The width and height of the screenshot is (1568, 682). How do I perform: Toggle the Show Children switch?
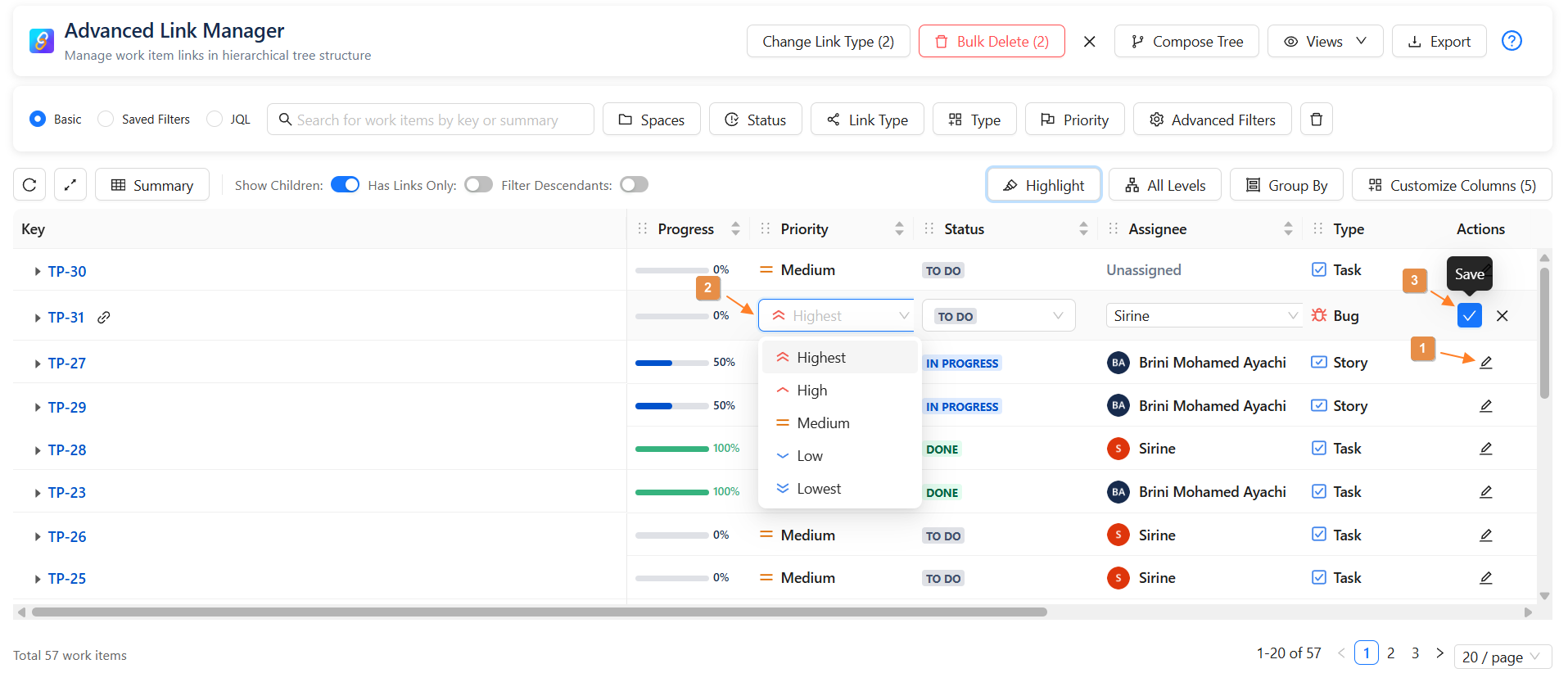click(x=345, y=185)
